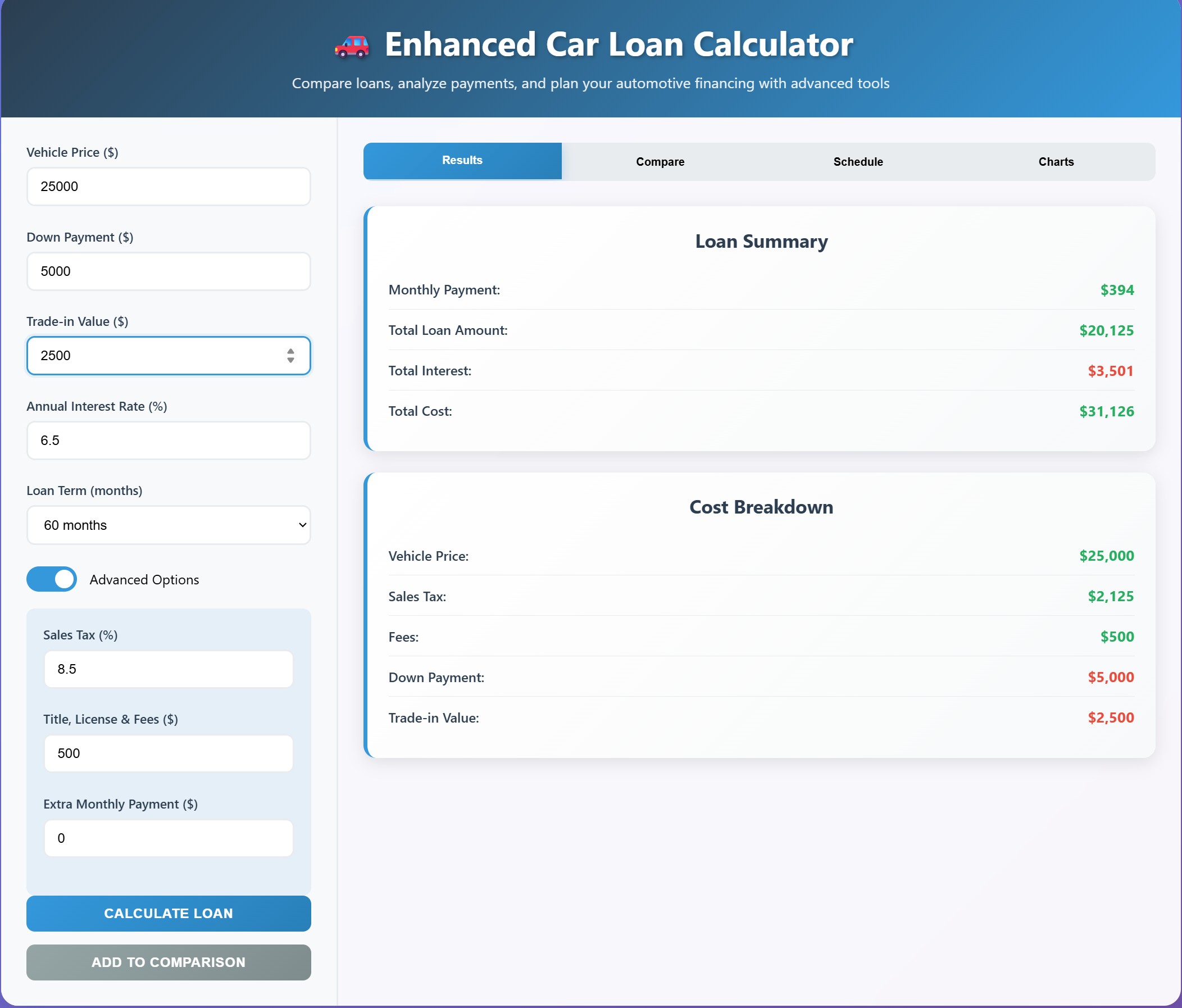
Task: Click the Annual Interest Rate field
Action: point(169,440)
